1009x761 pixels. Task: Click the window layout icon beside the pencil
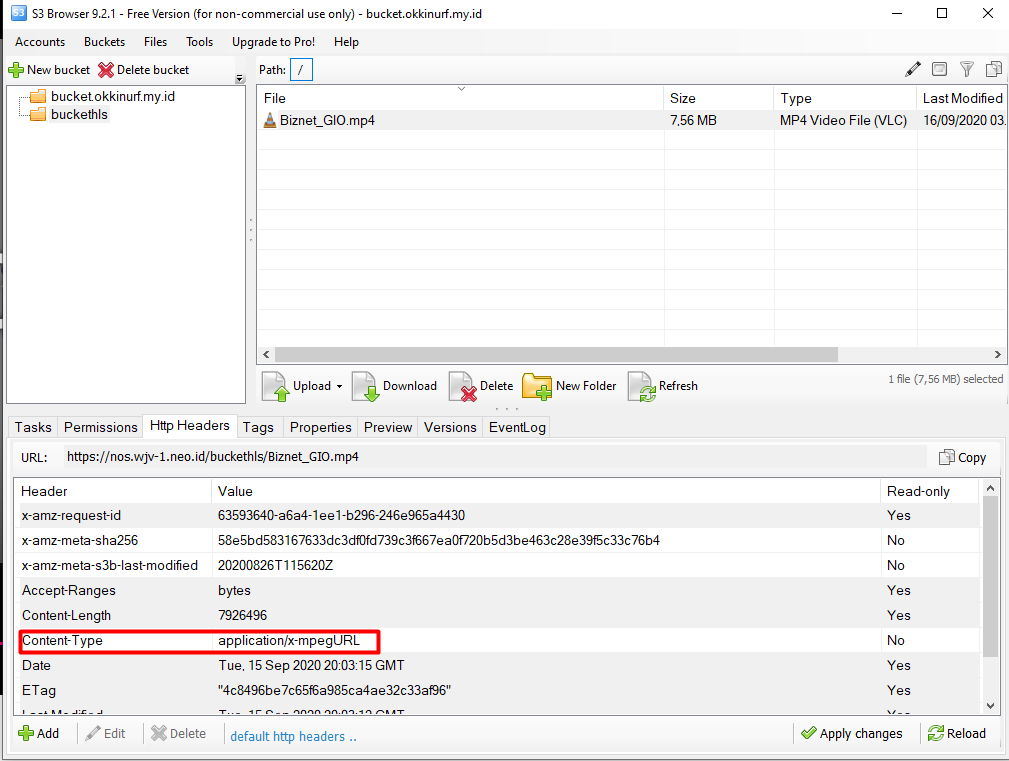[x=940, y=69]
